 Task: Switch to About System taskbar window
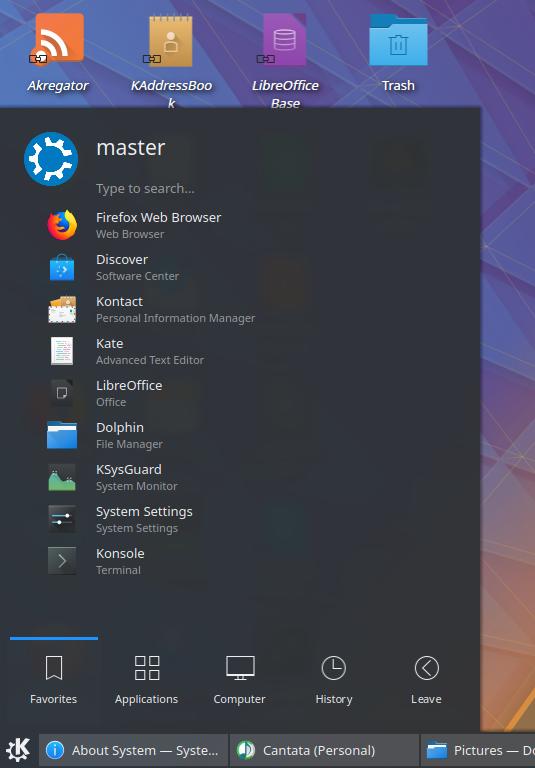click(x=133, y=750)
